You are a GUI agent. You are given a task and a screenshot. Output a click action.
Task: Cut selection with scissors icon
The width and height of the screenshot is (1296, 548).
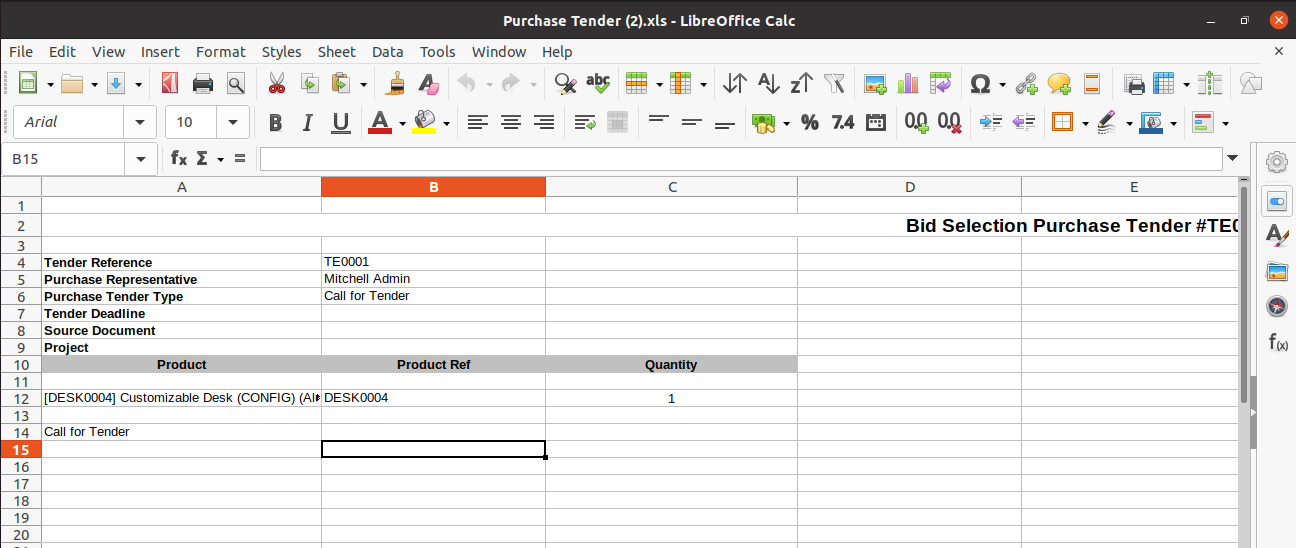tap(277, 83)
